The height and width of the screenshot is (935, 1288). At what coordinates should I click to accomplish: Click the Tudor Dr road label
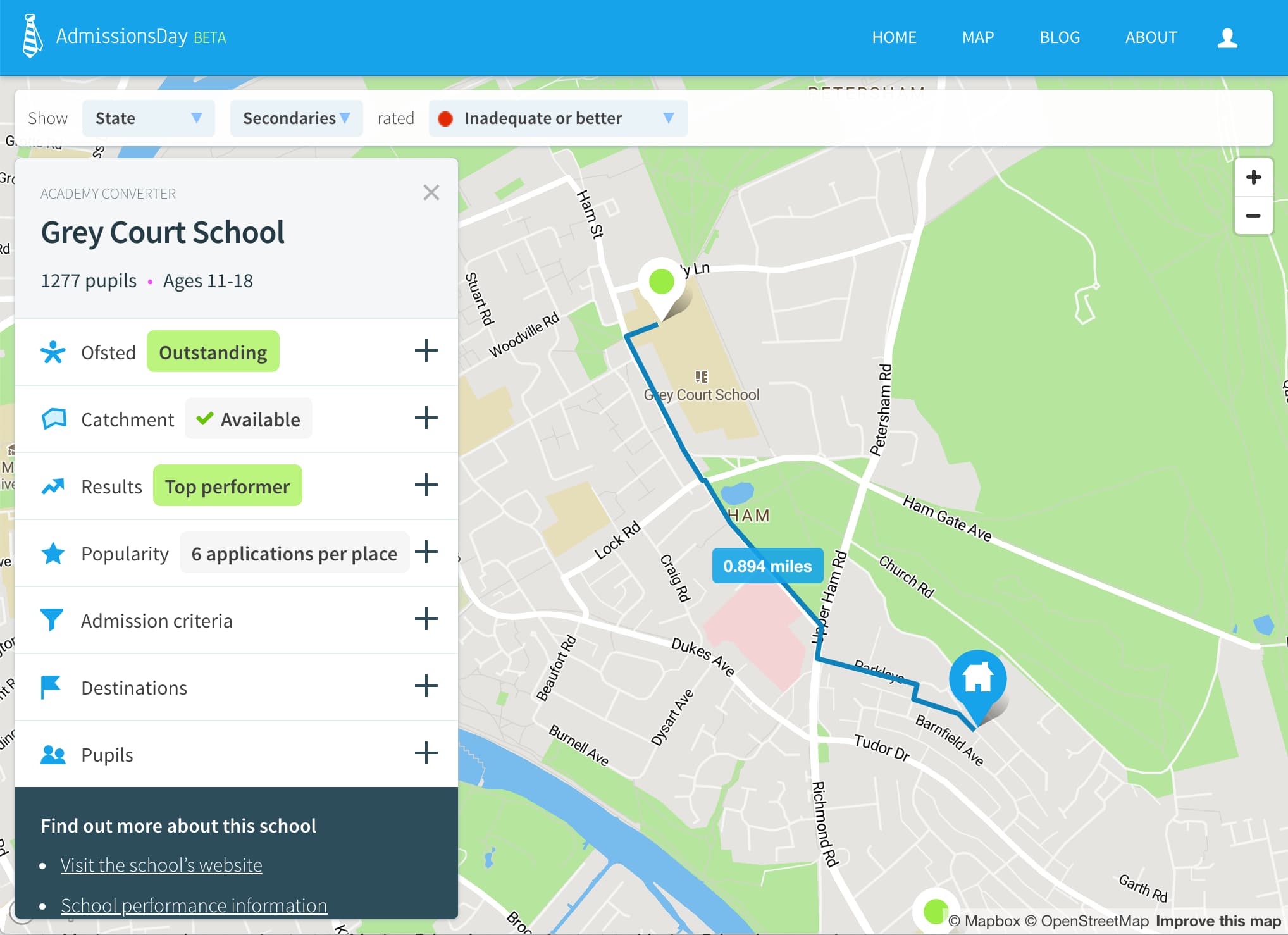881,747
